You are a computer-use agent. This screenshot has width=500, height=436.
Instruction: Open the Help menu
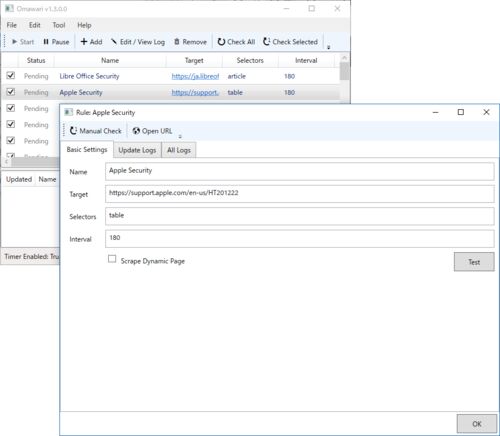(x=84, y=25)
